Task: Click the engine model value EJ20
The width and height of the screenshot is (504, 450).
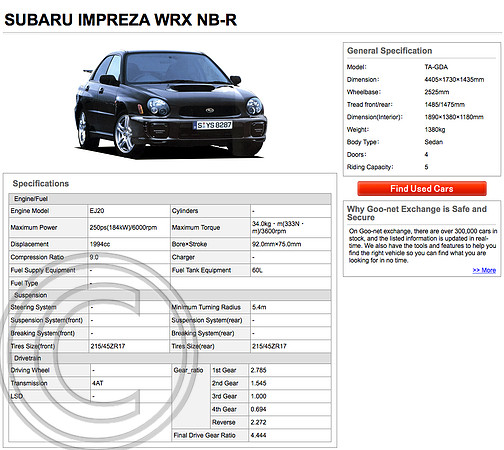Action: [x=97, y=211]
